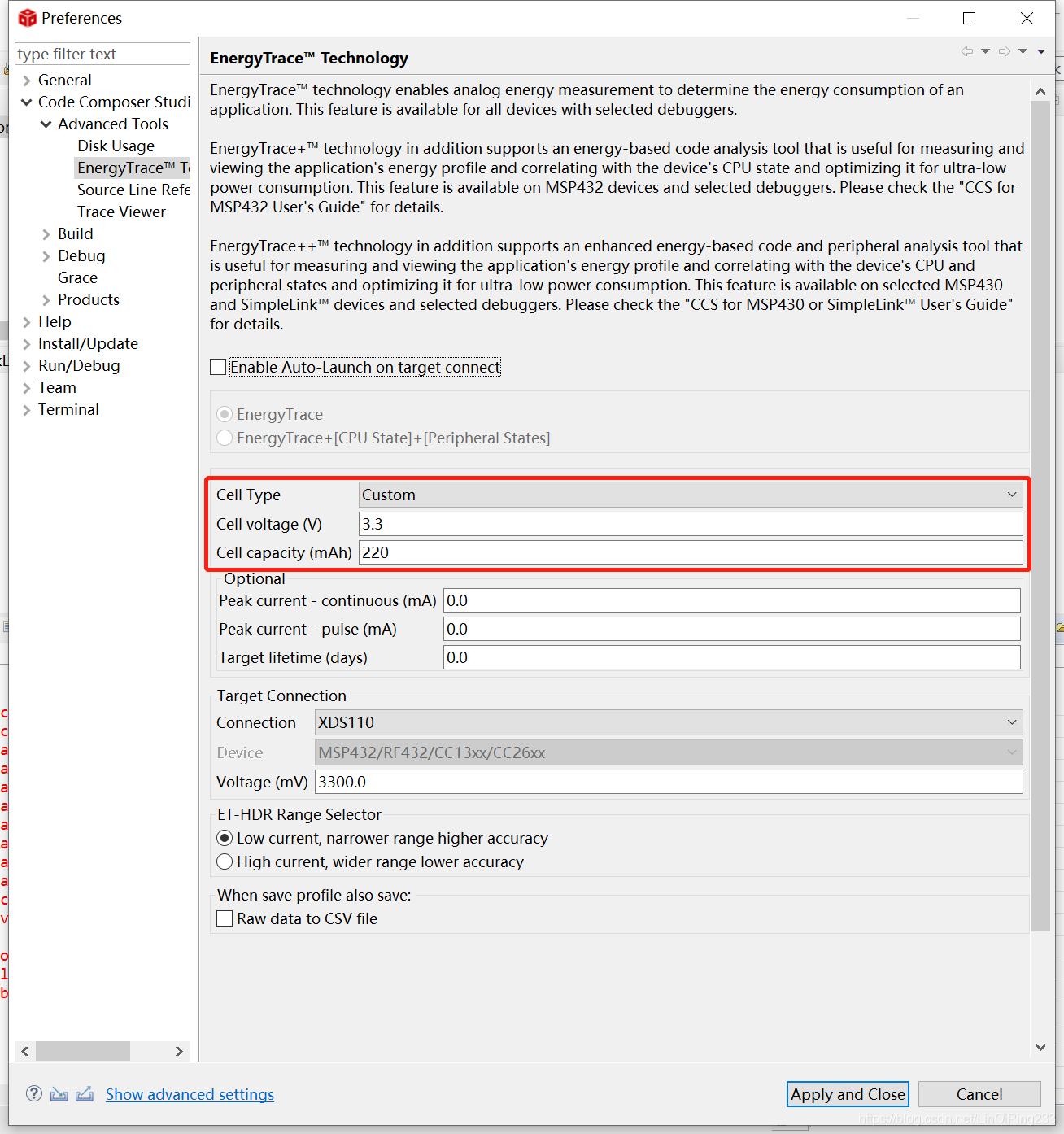Click the content pane vertical scrollbar thumb
Screen dimensions: 1064x1134
[1040, 517]
